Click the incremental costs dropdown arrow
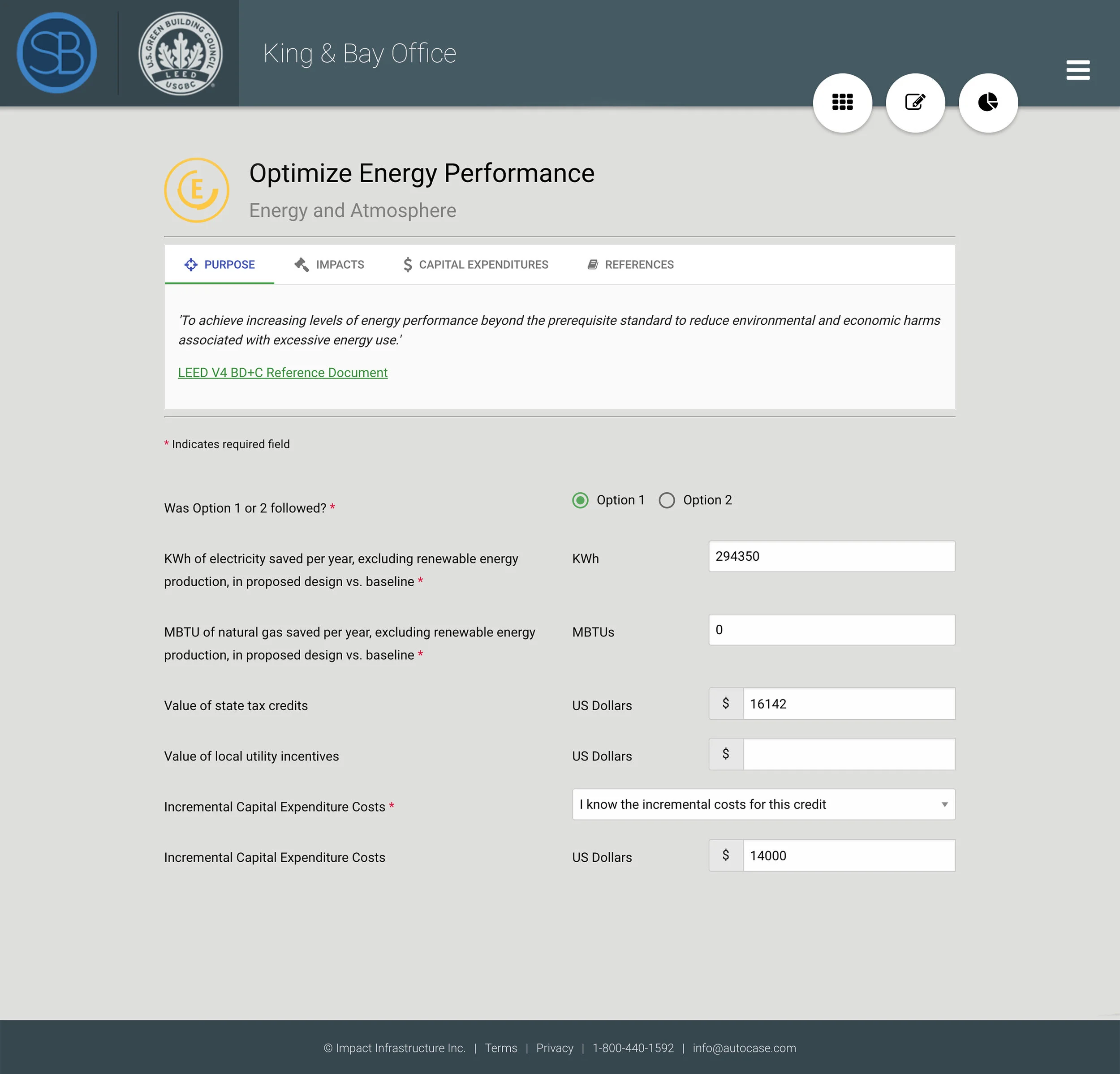The height and width of the screenshot is (1074, 1120). 944,804
